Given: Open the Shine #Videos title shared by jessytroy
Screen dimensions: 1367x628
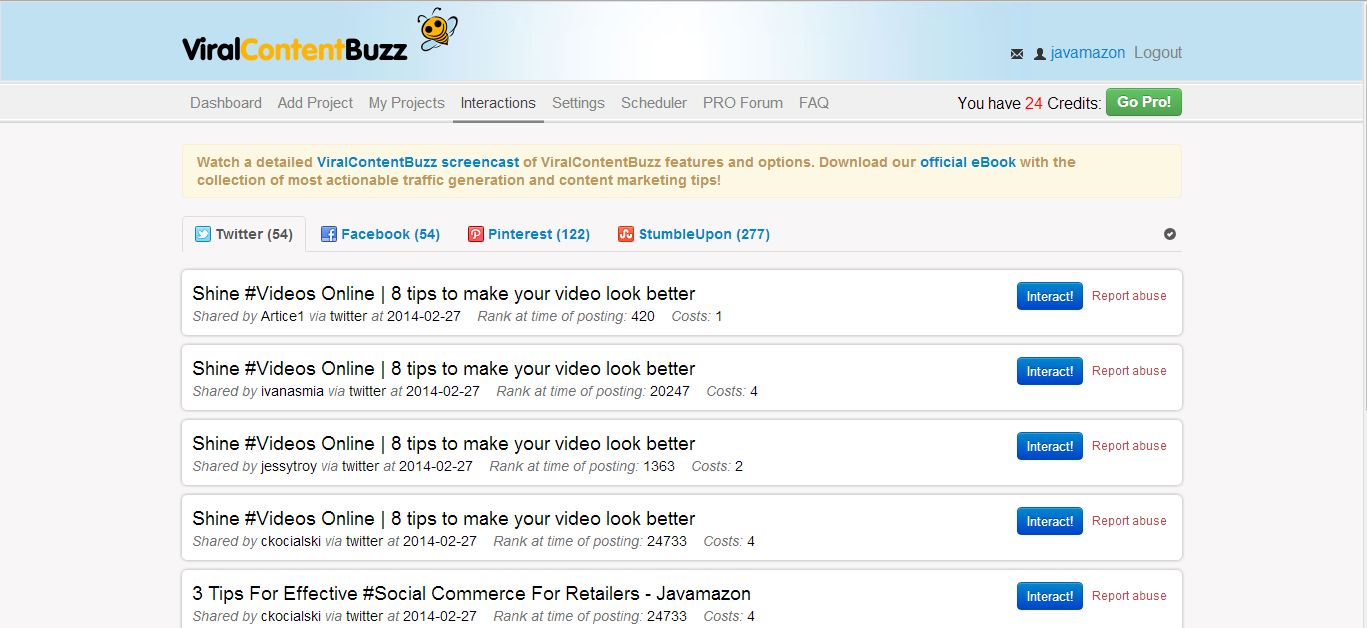Looking at the screenshot, I should coord(444,444).
